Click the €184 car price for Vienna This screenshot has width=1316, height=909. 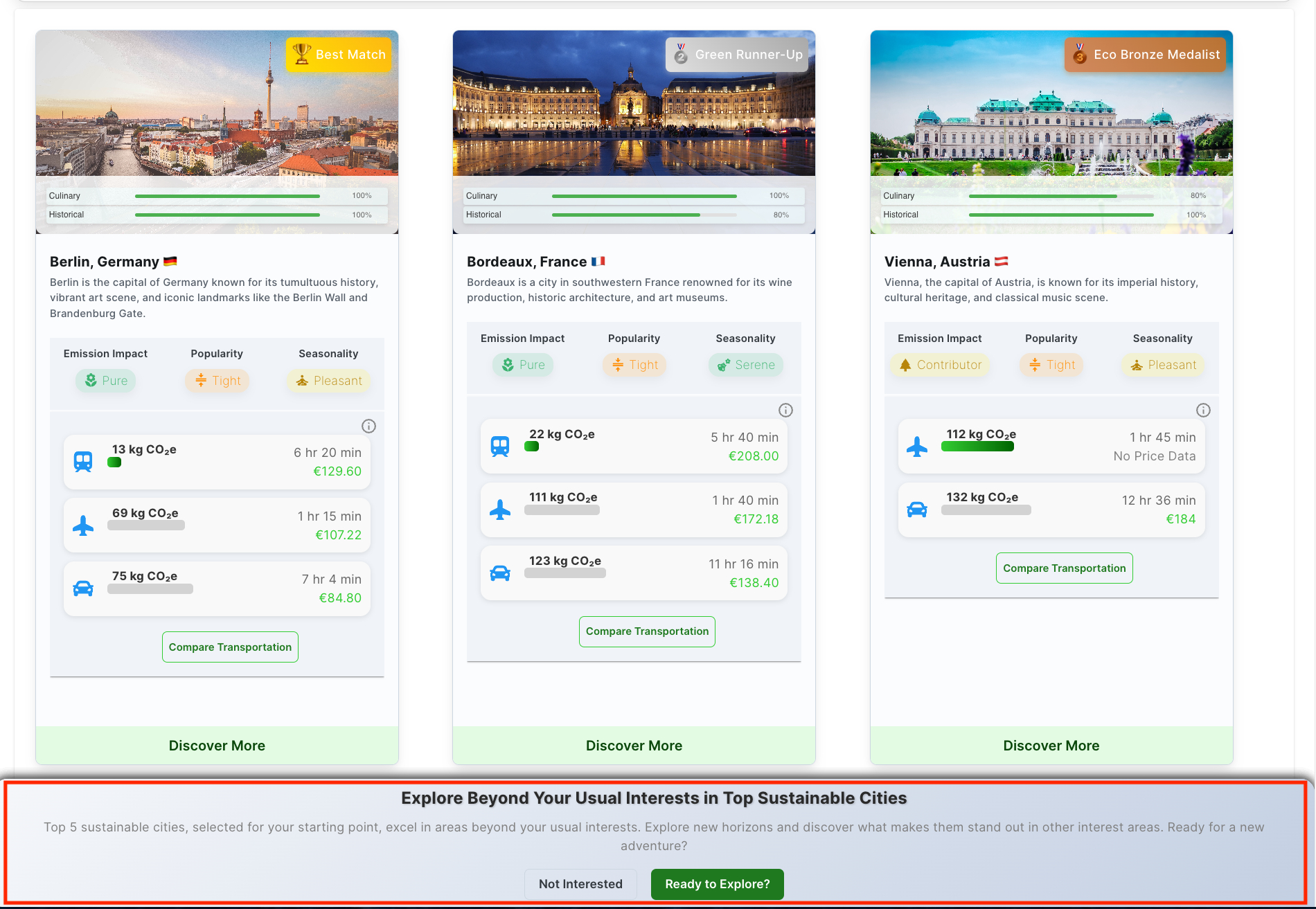tap(1181, 519)
